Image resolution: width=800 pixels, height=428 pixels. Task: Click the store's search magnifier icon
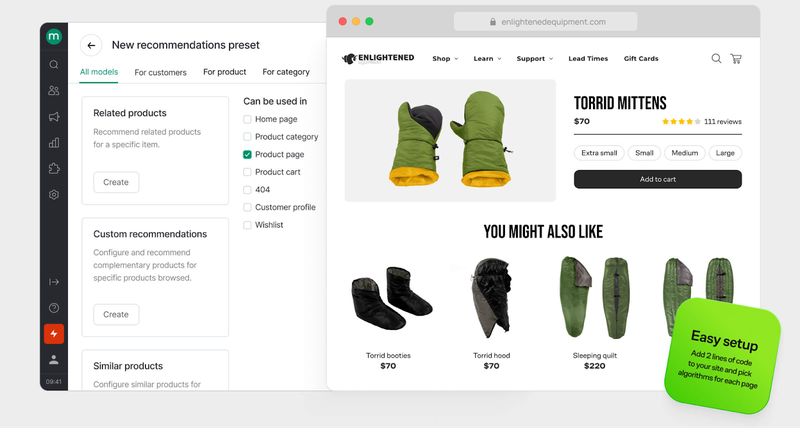click(x=716, y=59)
